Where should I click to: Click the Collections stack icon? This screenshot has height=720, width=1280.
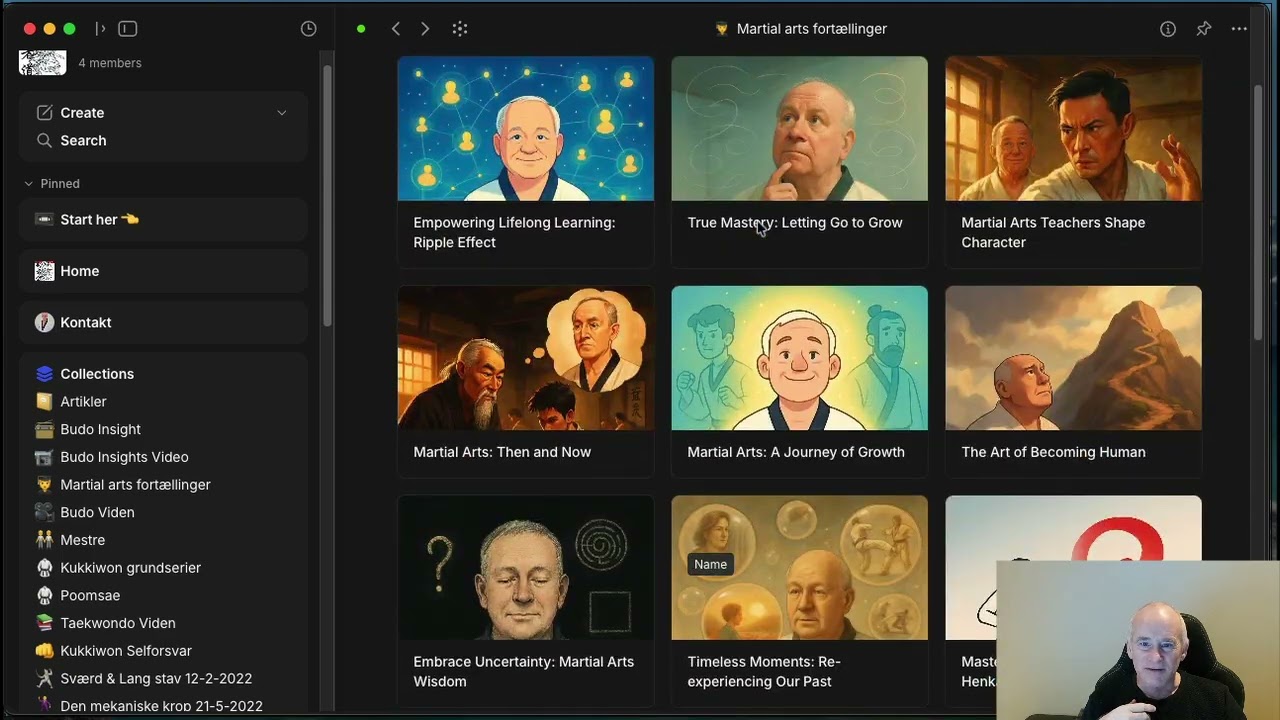[x=44, y=374]
